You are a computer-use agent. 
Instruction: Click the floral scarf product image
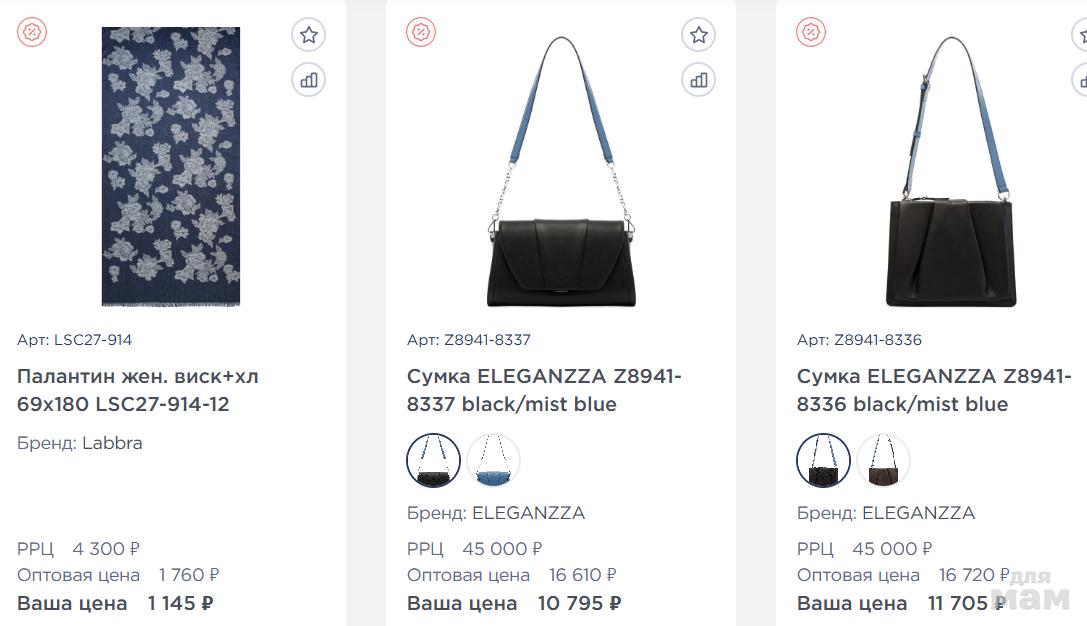171,166
